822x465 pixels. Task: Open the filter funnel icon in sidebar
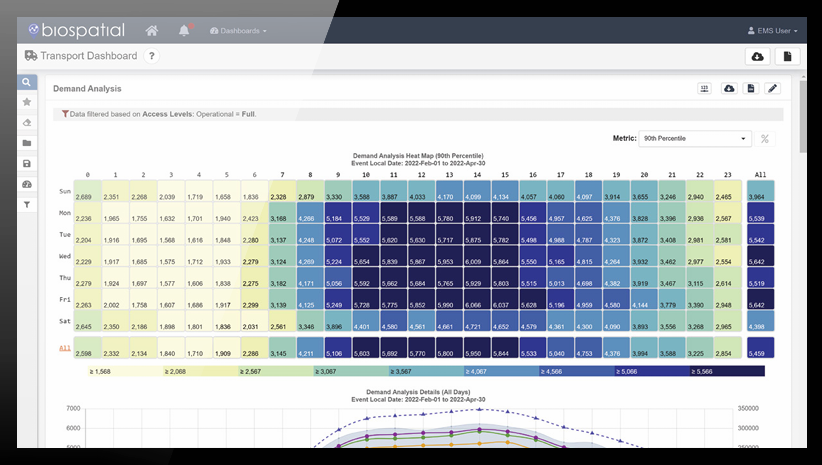click(x=27, y=204)
